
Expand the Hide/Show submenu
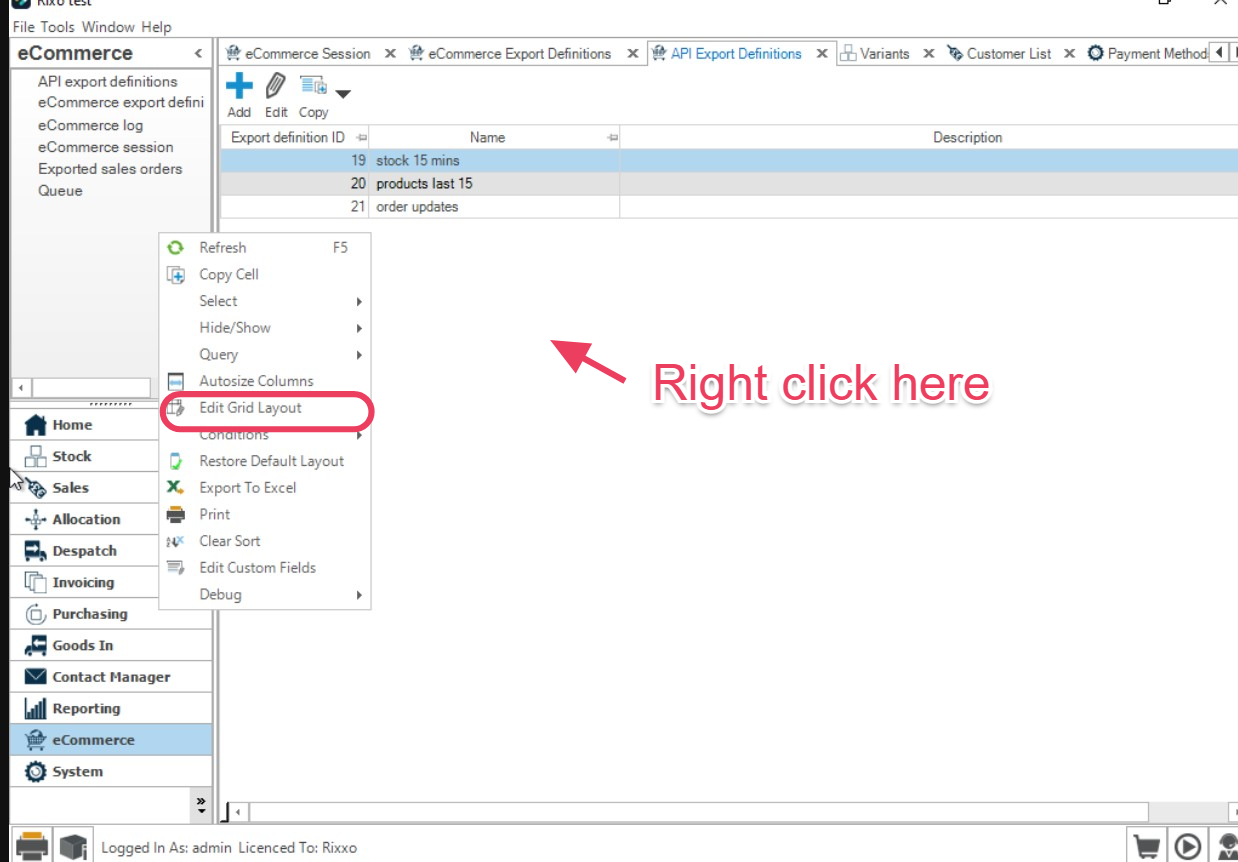(265, 328)
